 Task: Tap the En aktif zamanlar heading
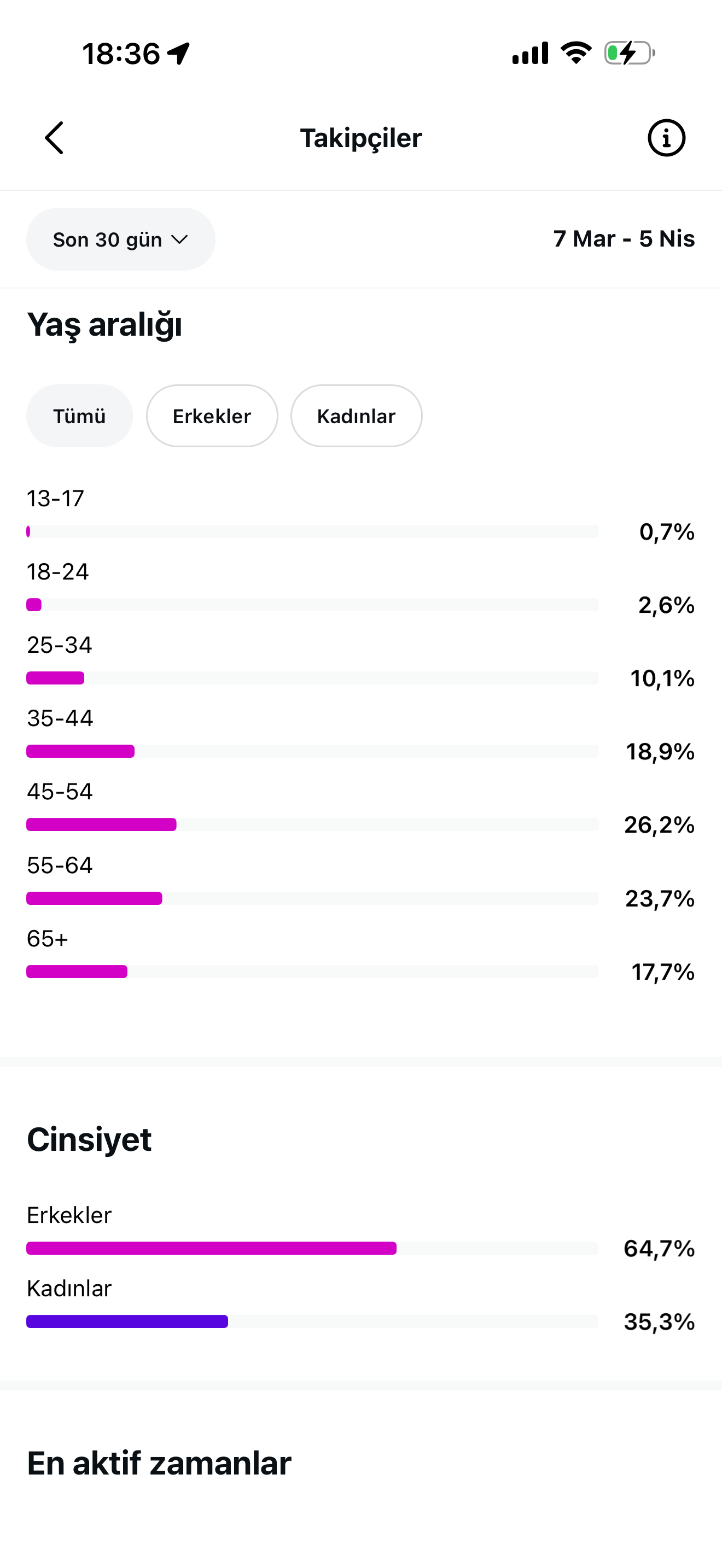click(159, 1464)
